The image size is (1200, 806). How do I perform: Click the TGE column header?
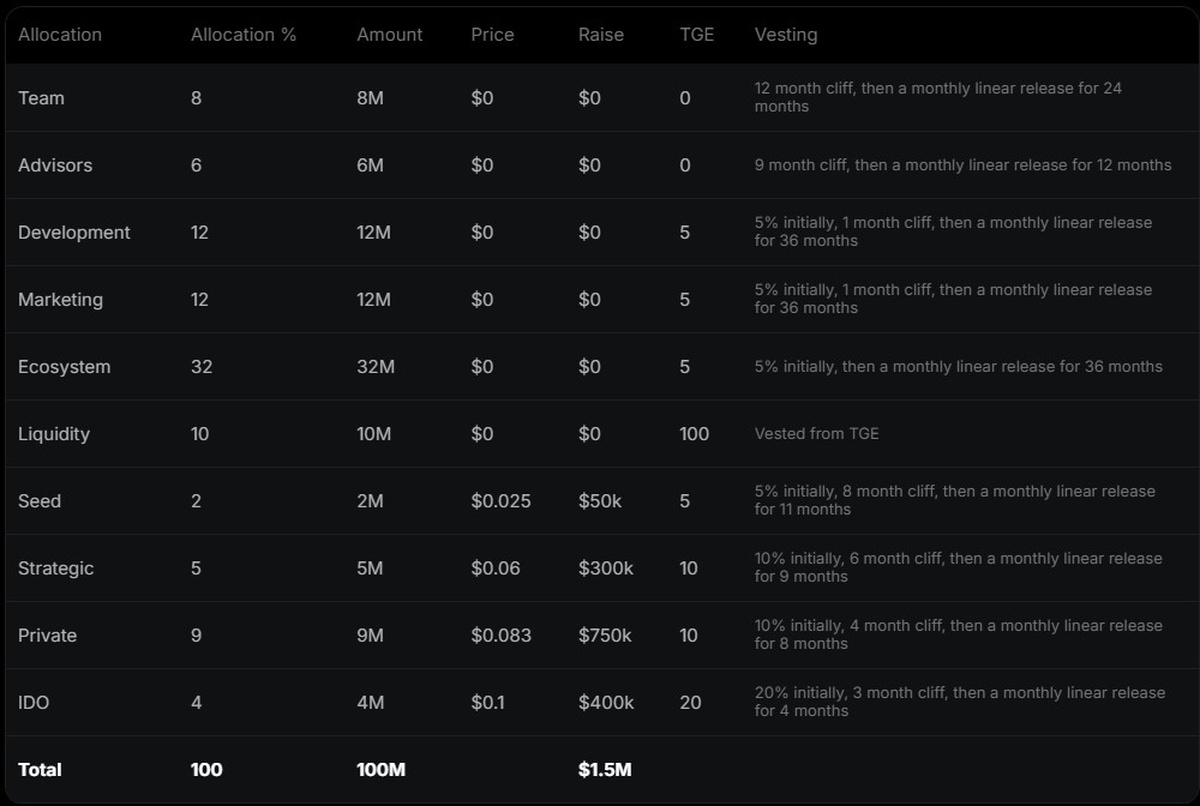pos(696,35)
